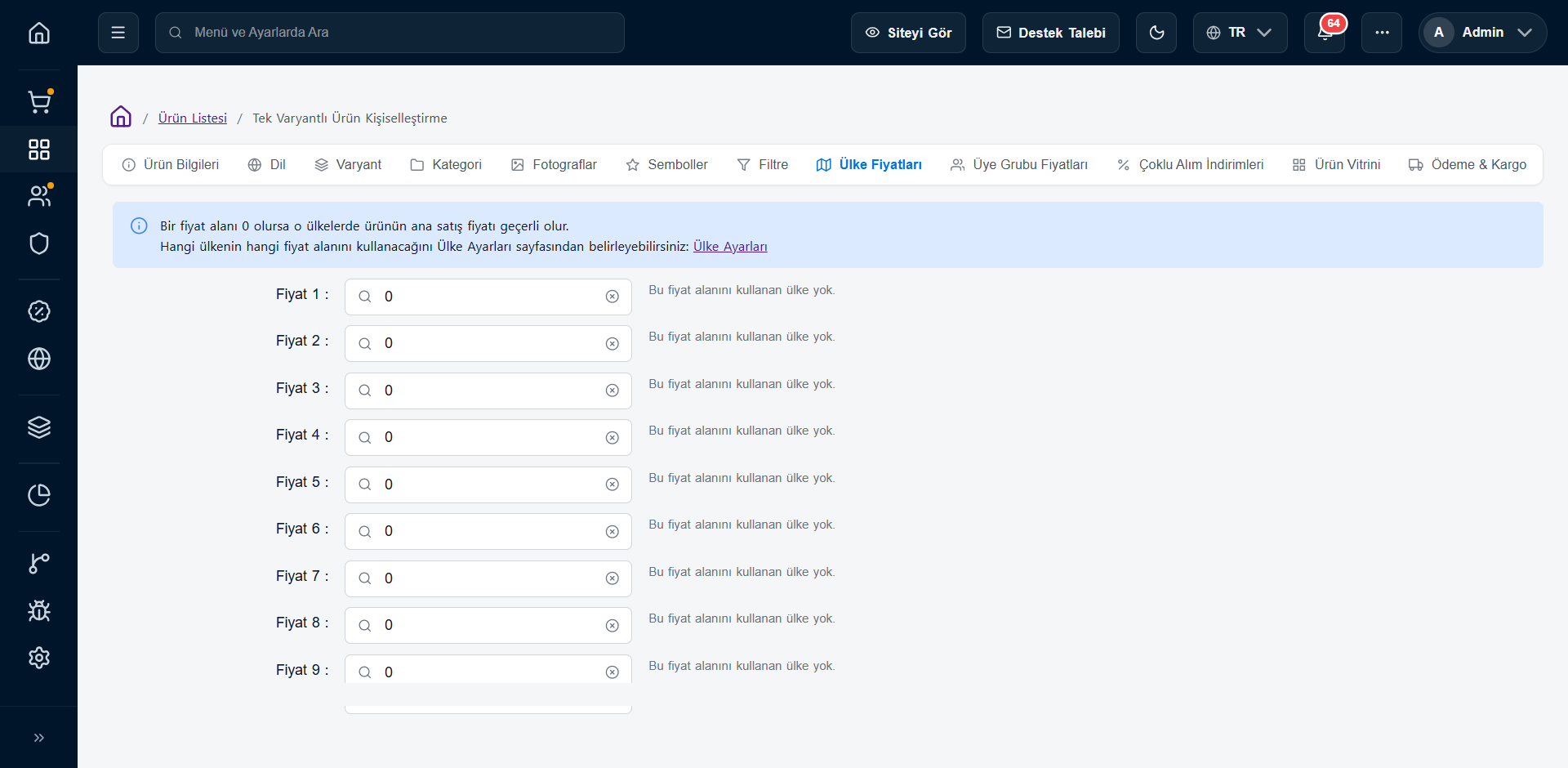Clear the Fiyat 2 field value
The width and height of the screenshot is (1568, 768).
[x=612, y=344]
